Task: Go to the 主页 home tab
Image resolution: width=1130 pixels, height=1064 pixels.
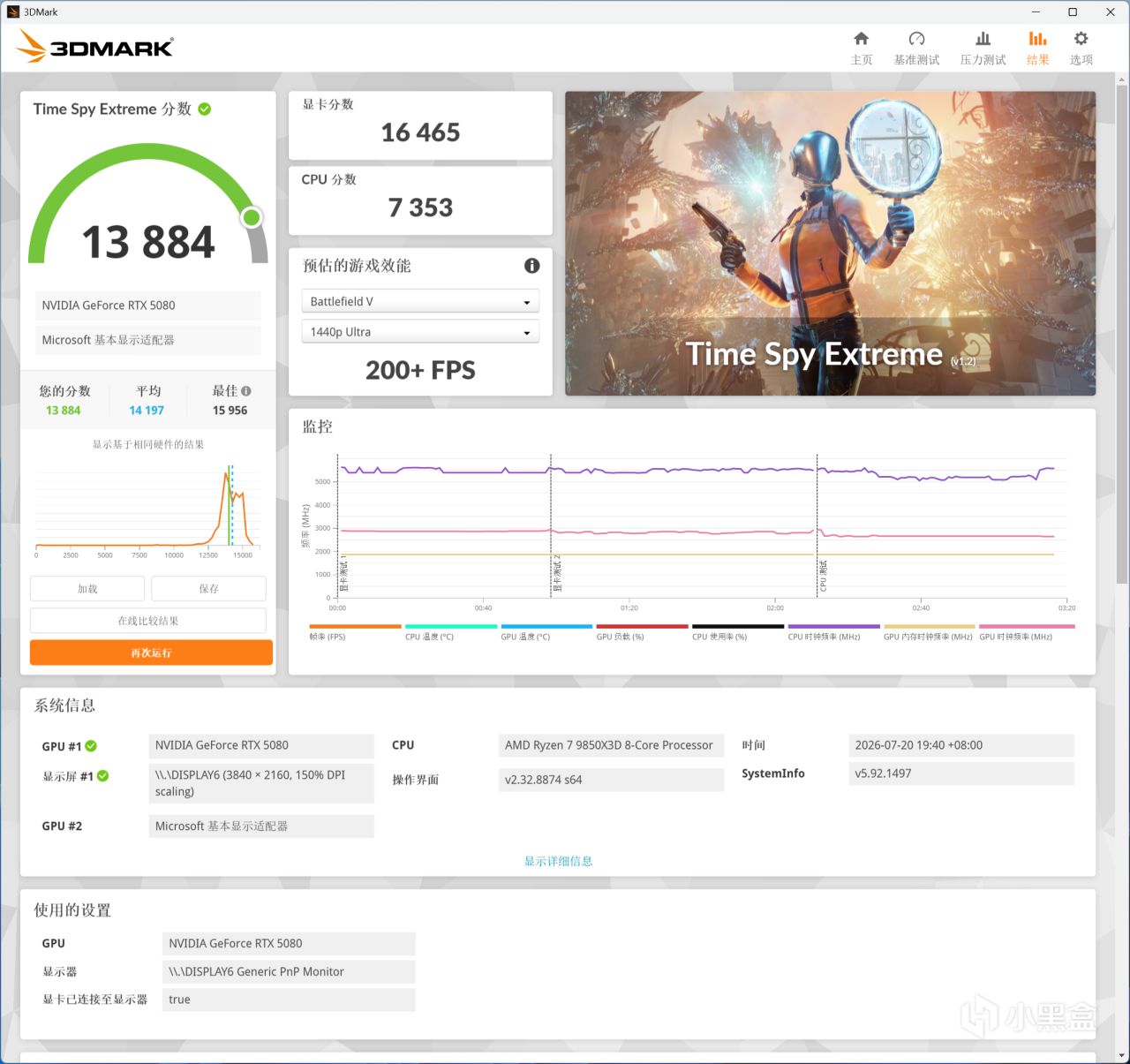Action: pos(862,48)
